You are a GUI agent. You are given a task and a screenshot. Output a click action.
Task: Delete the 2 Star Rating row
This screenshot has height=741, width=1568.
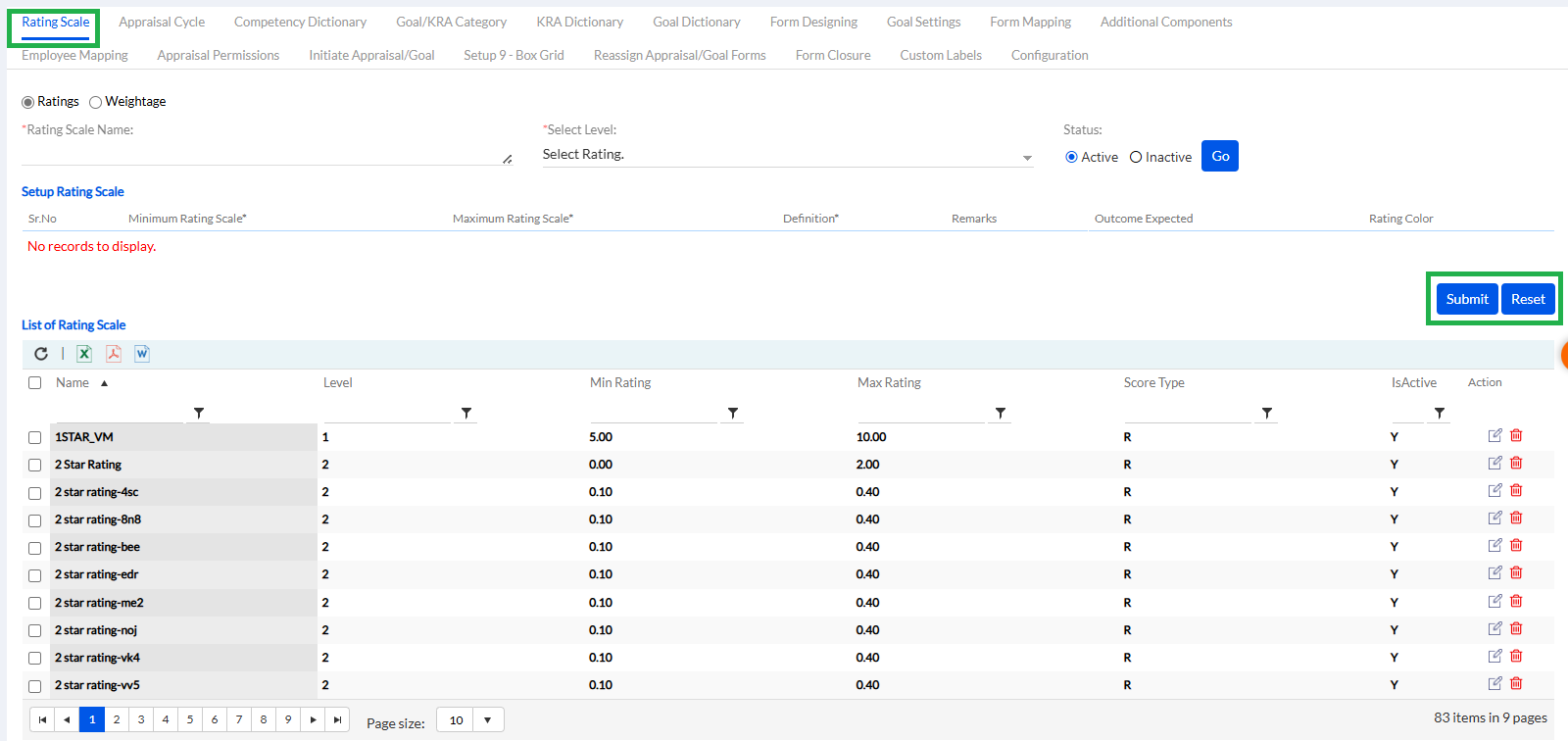tap(1516, 464)
